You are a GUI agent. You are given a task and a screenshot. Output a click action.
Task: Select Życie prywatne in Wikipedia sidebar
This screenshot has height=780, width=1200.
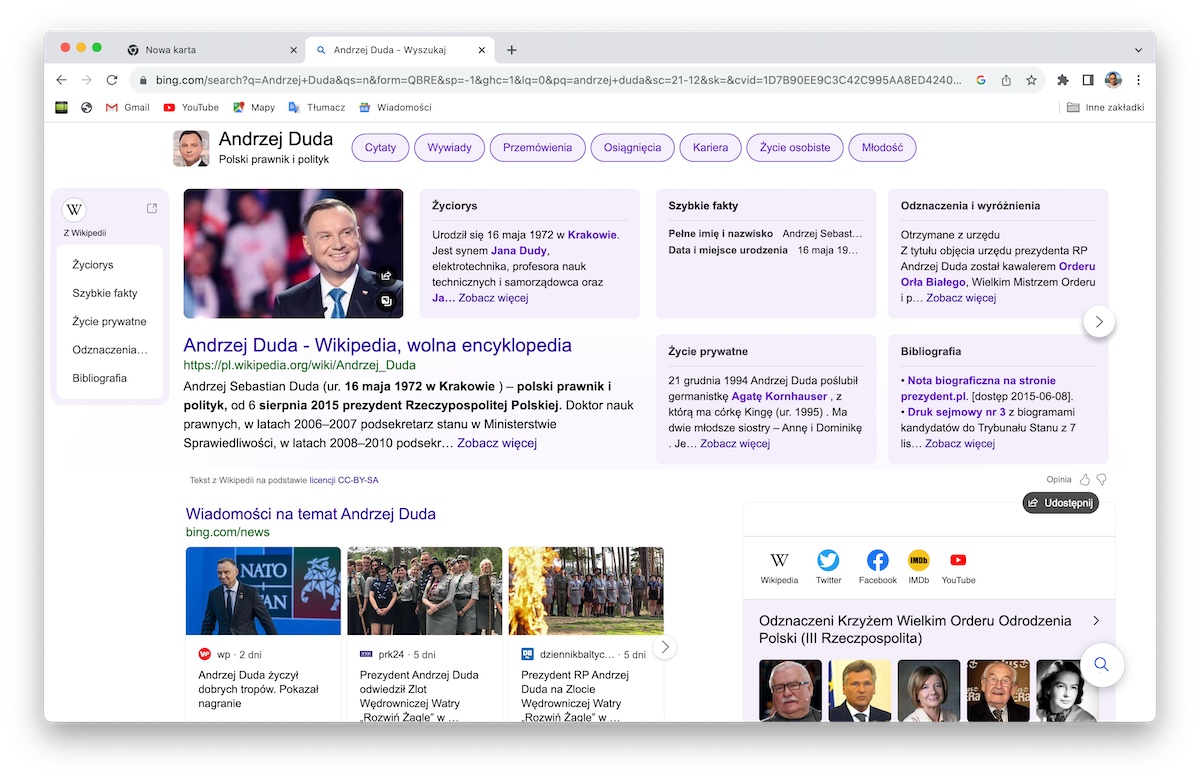point(109,322)
